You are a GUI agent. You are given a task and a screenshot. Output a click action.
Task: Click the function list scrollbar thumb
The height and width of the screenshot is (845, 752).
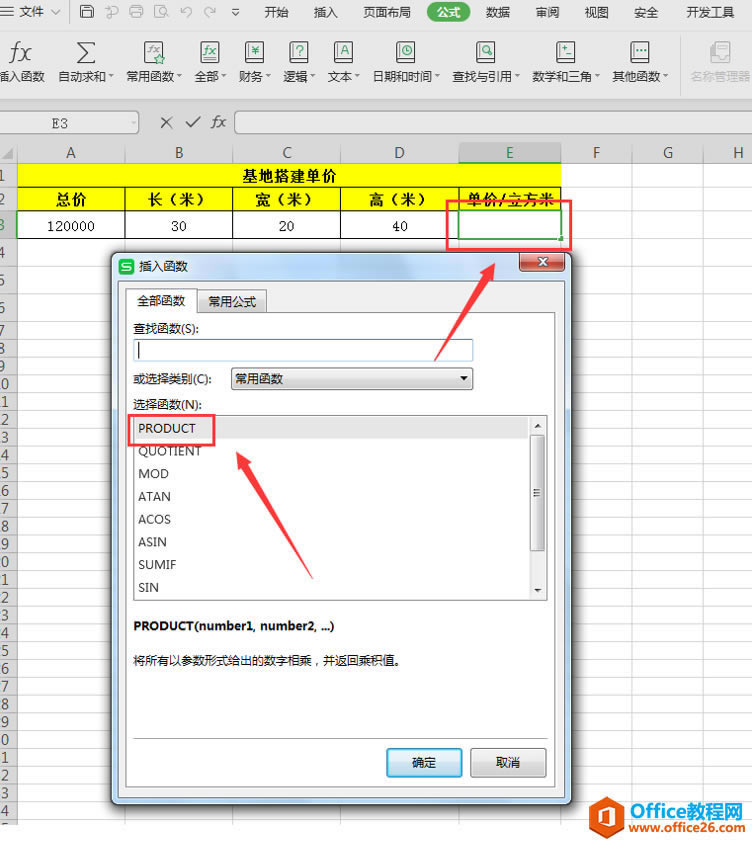coord(537,493)
